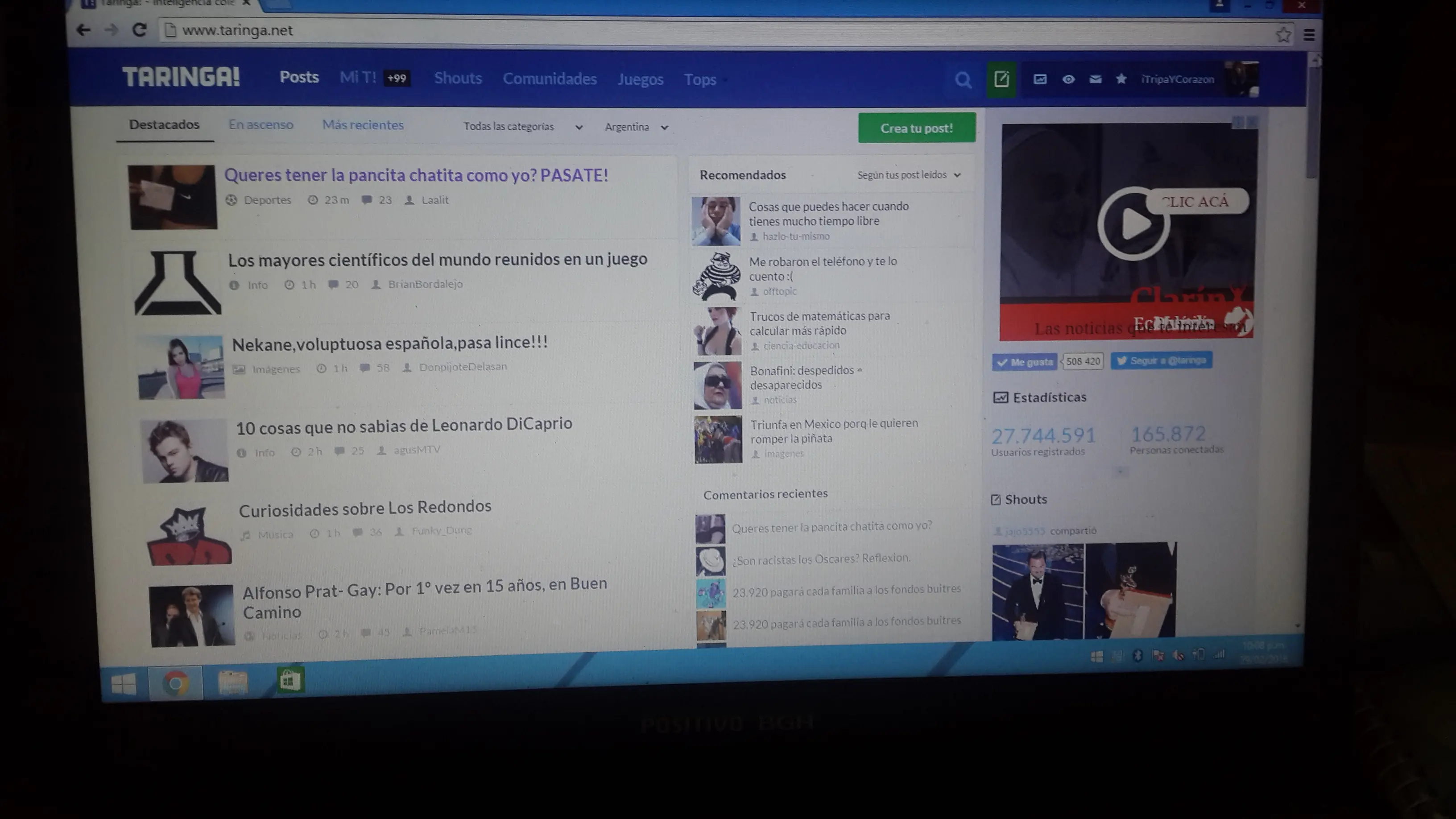Click the volume tray icon
Viewport: 1456px width, 819px height.
[1179, 655]
